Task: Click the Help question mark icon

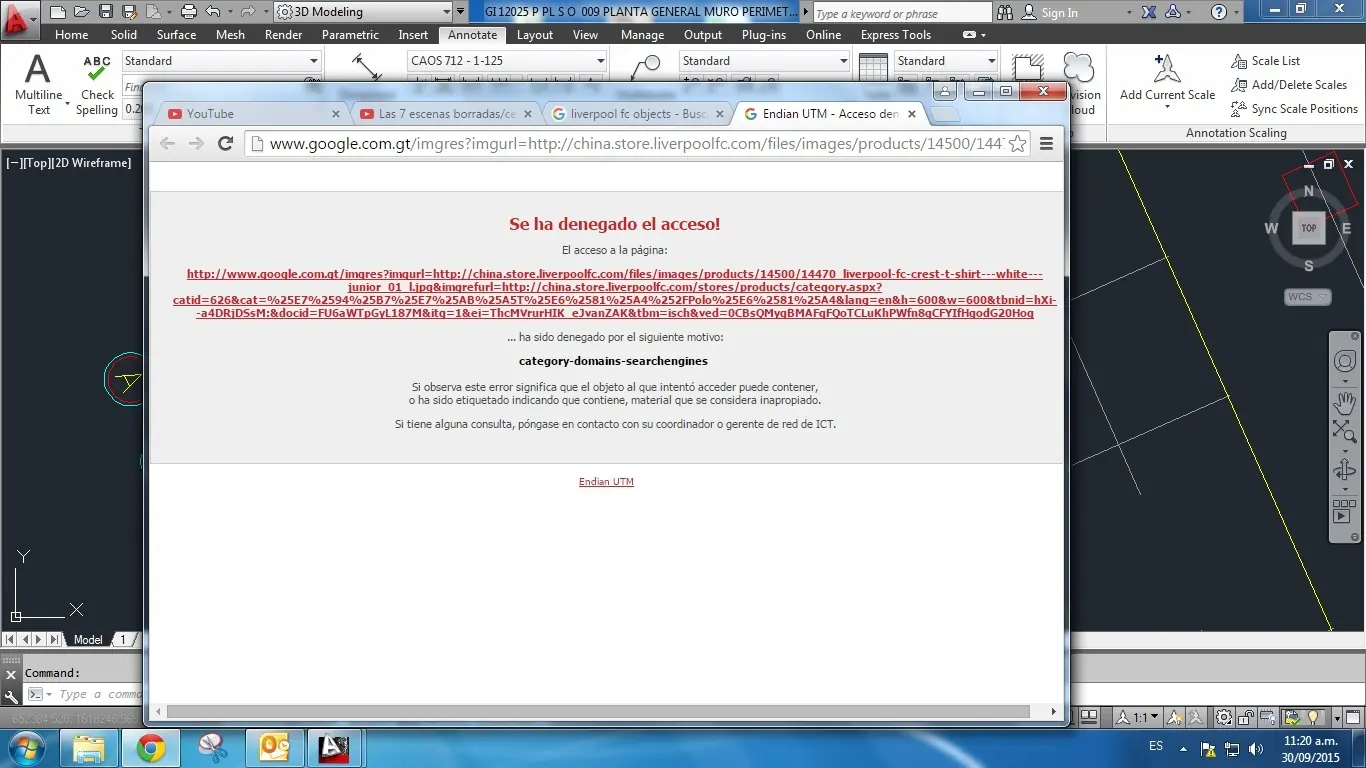Action: [x=1218, y=12]
